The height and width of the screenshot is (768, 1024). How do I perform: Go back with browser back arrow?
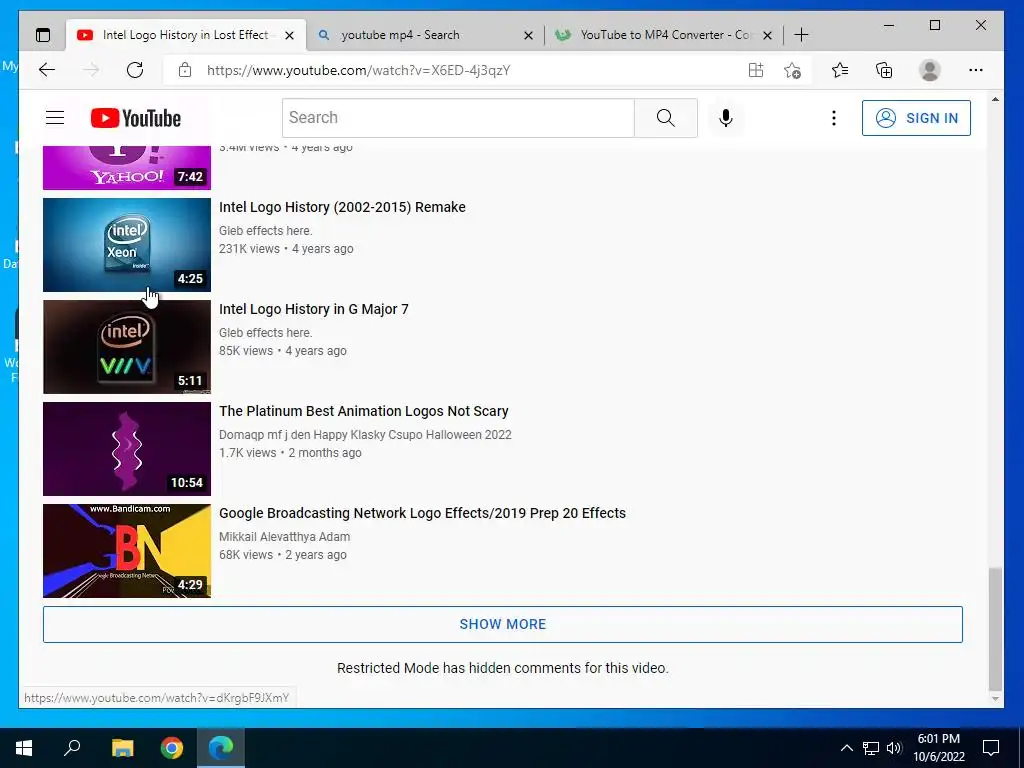[x=46, y=70]
